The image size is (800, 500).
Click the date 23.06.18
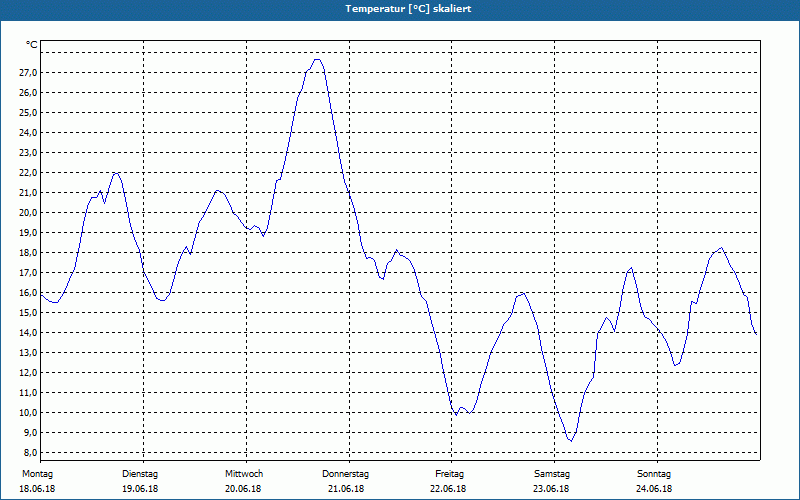[x=552, y=489]
